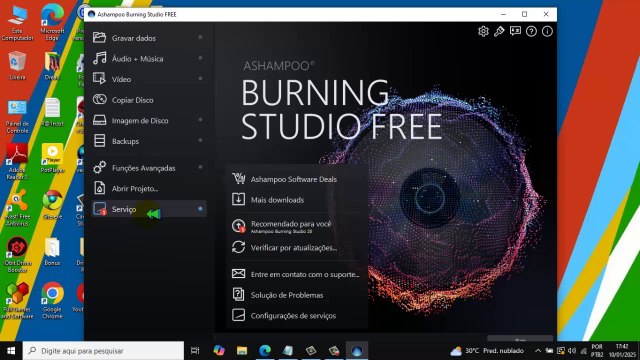640x360 pixels.
Task: Select the Microsoft Edge desktop icon
Action: (x=52, y=22)
